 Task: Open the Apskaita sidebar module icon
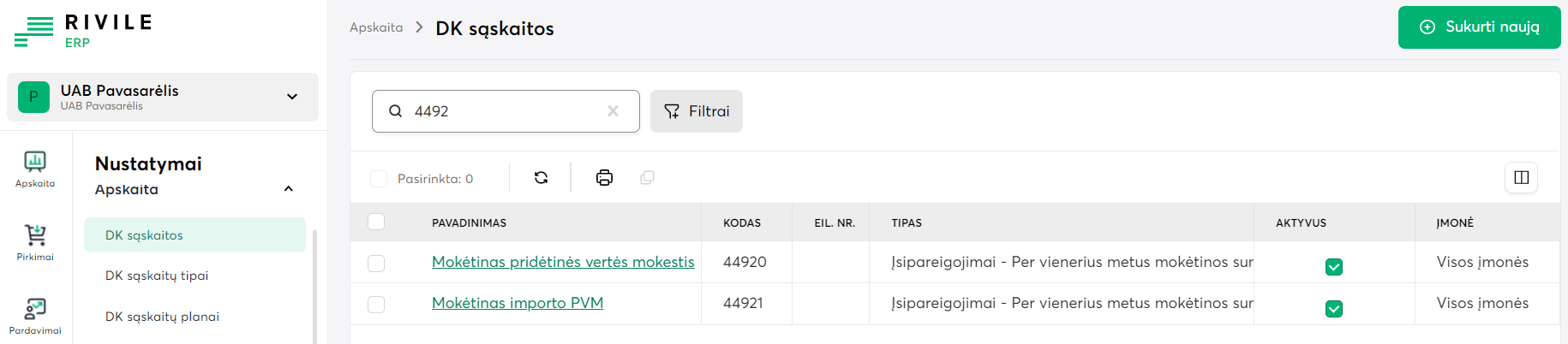(35, 169)
